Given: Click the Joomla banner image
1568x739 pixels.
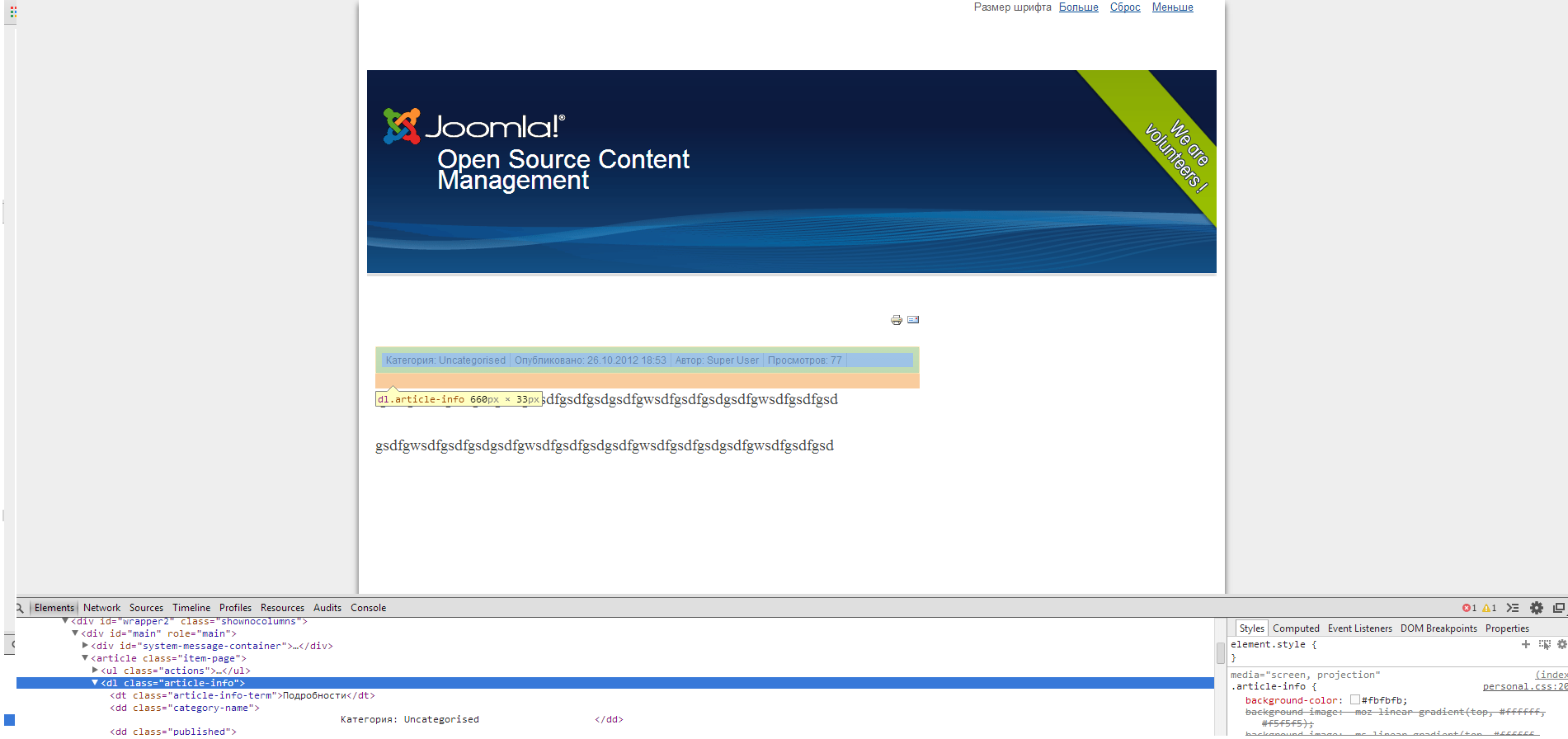Looking at the screenshot, I should tap(792, 172).
